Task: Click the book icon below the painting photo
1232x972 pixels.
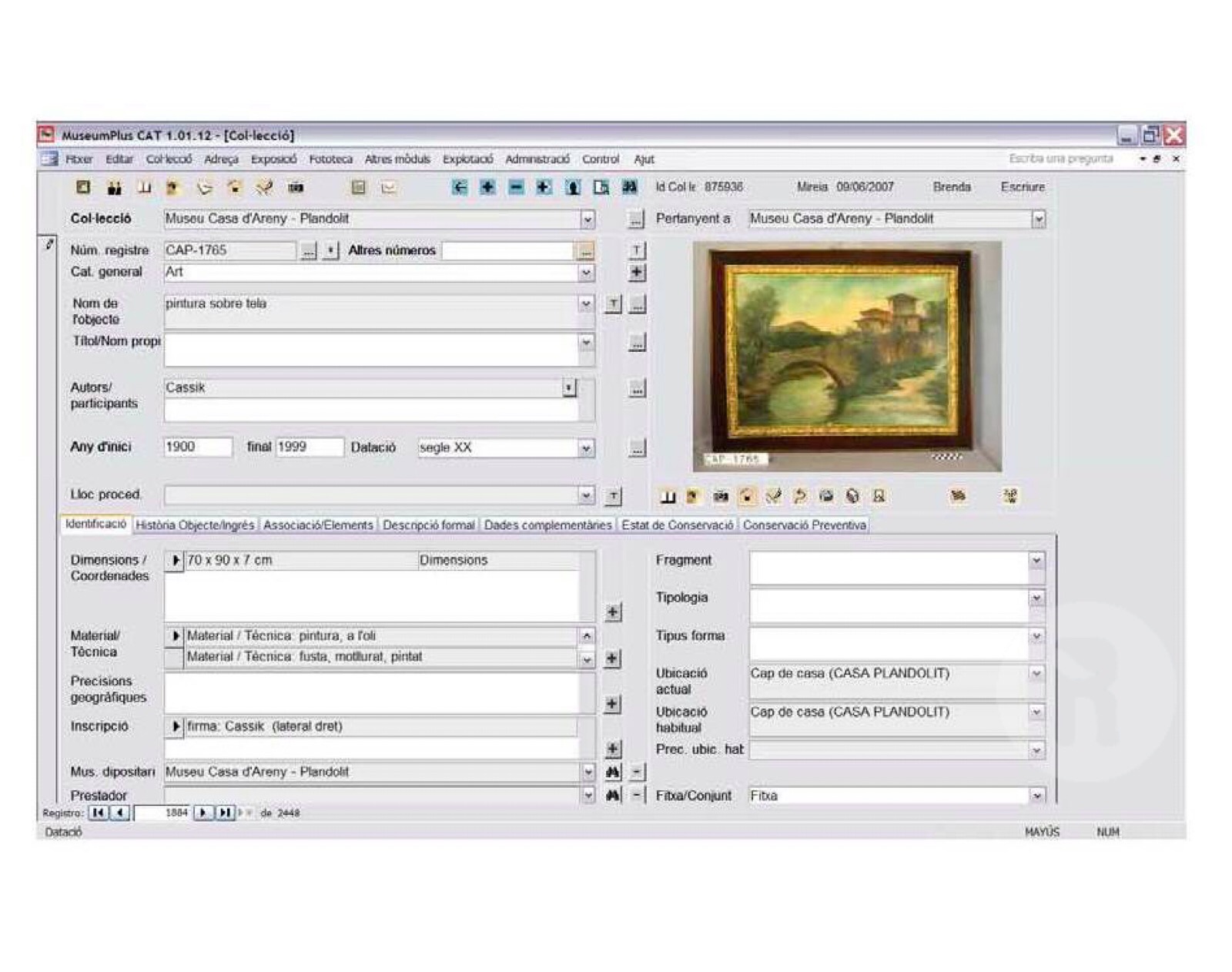Action: [668, 497]
